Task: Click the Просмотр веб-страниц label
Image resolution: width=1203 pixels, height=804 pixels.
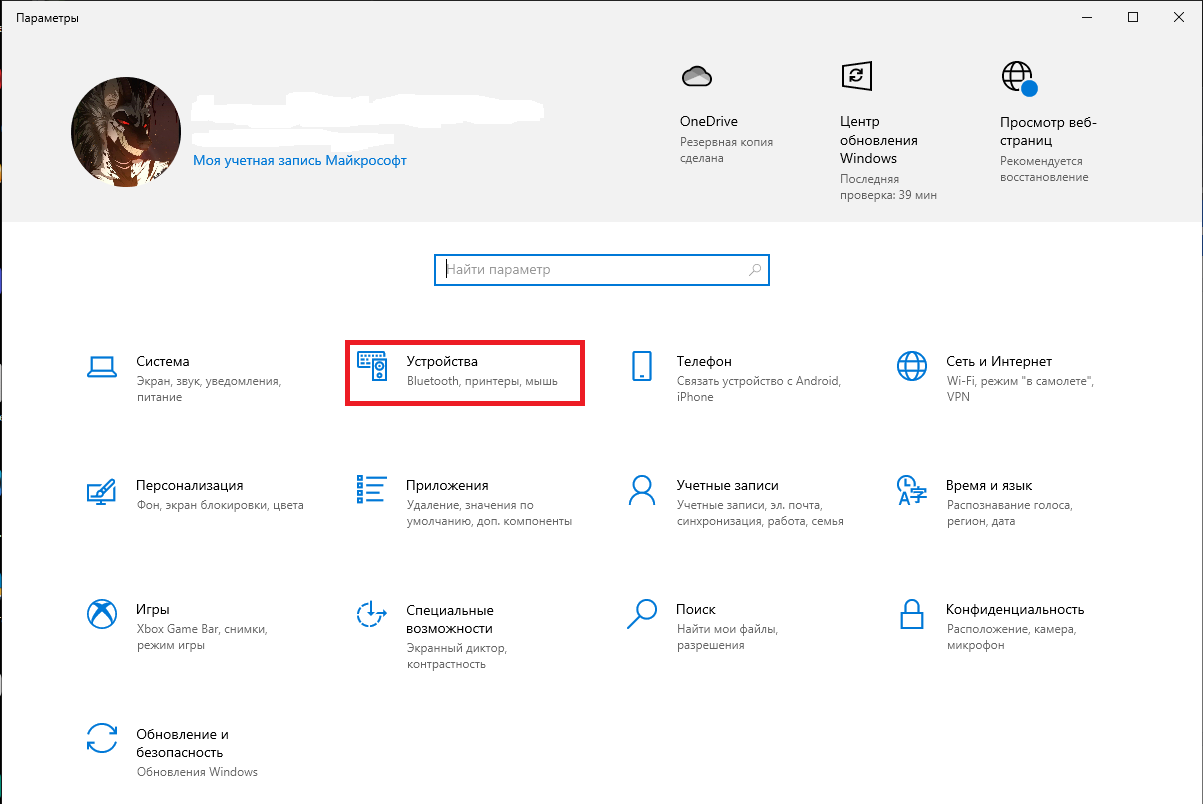Action: tap(1049, 131)
